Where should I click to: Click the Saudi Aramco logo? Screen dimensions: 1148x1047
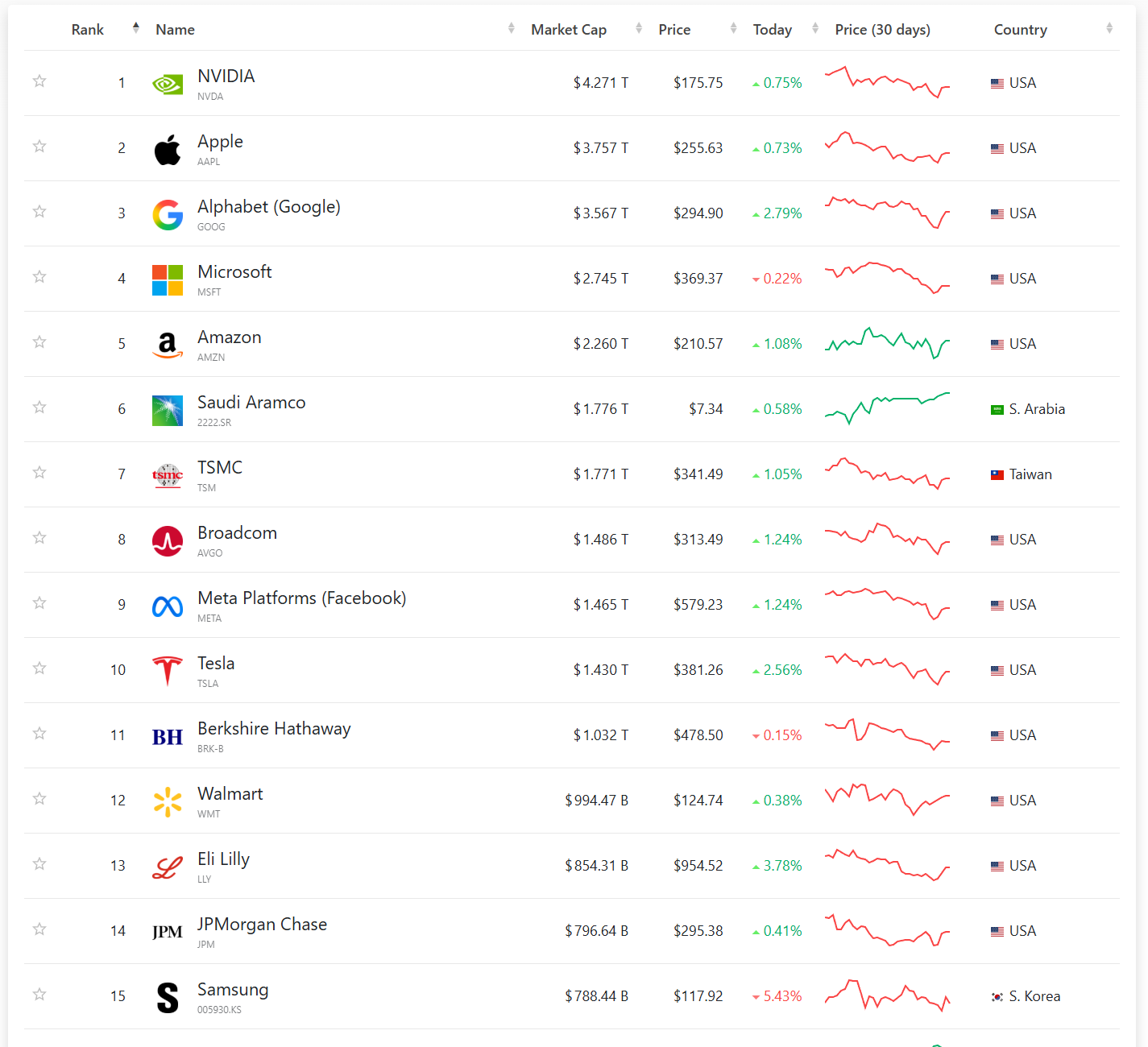(168, 410)
